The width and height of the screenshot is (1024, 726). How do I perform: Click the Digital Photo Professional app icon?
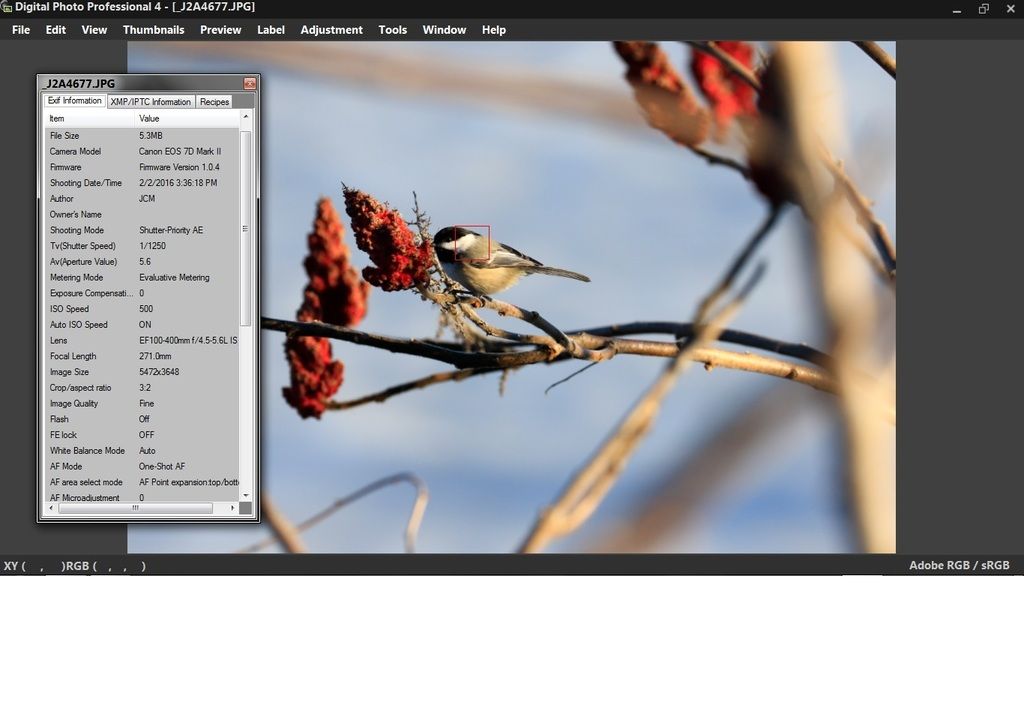click(x=7, y=7)
